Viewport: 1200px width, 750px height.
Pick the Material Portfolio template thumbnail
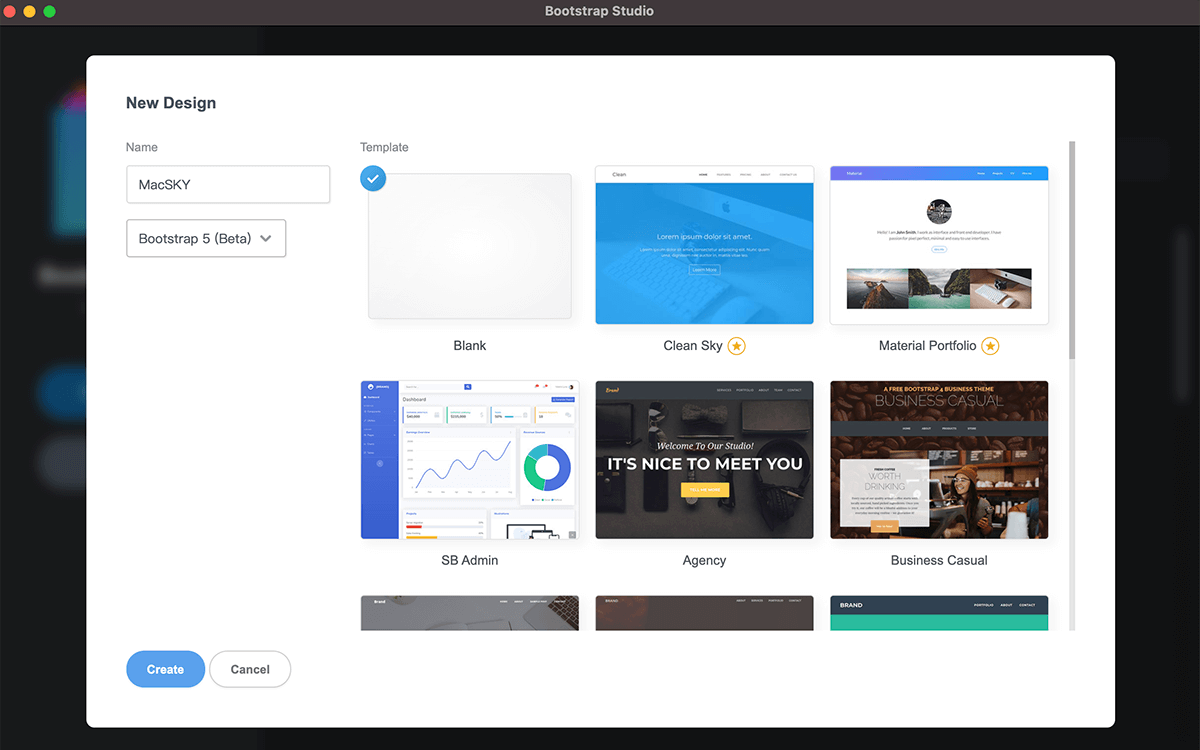point(939,245)
